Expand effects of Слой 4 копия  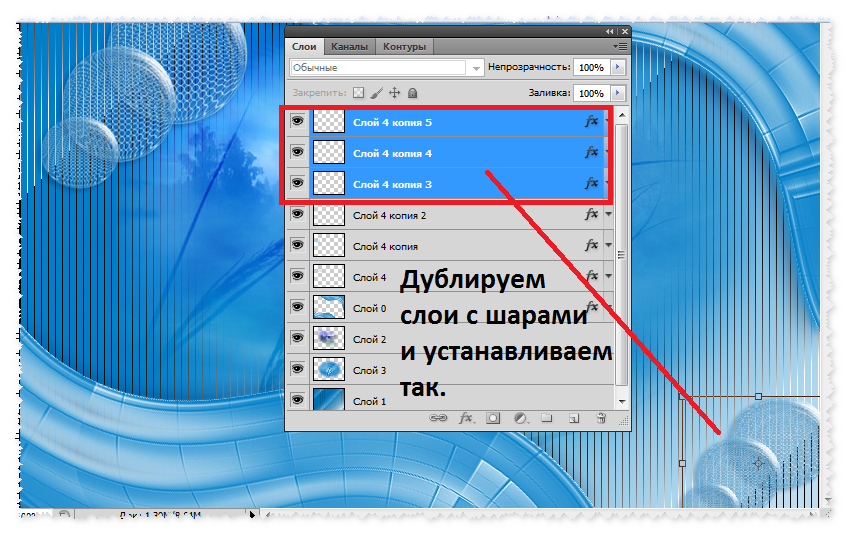coord(608,245)
